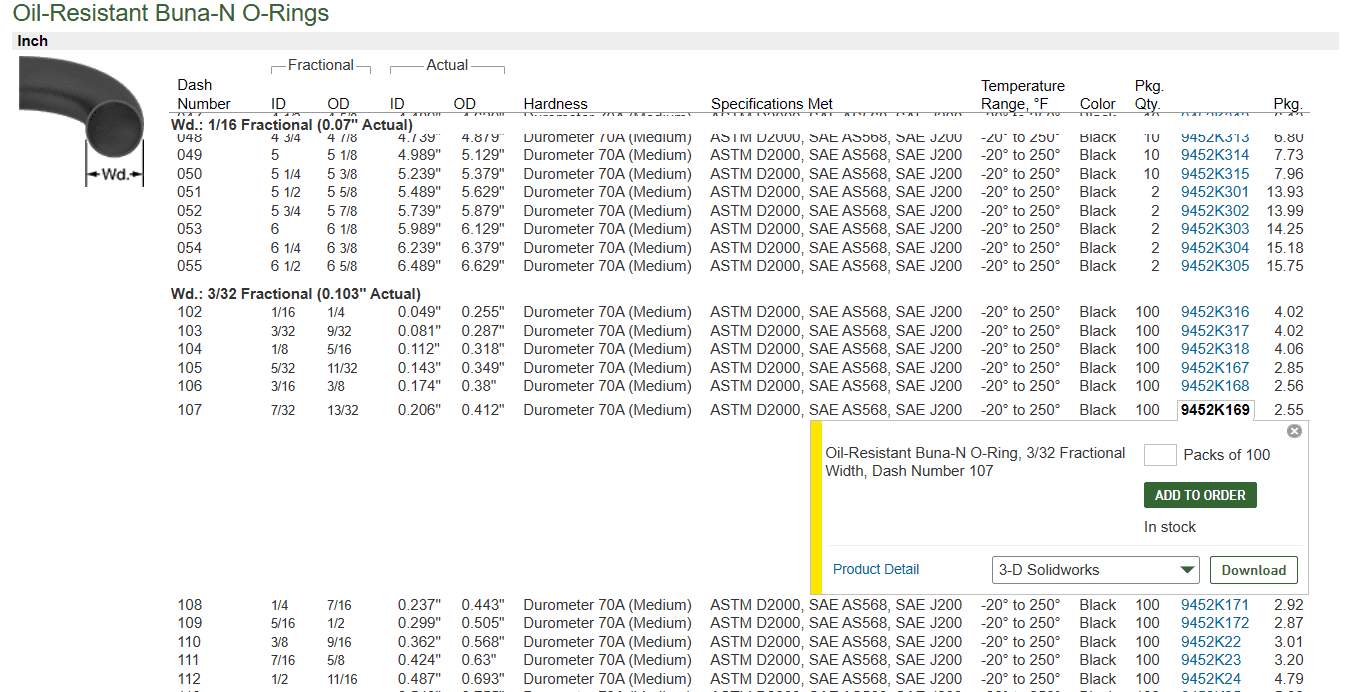
Task: Click part number 9452K171
Action: pyautogui.click(x=1214, y=605)
